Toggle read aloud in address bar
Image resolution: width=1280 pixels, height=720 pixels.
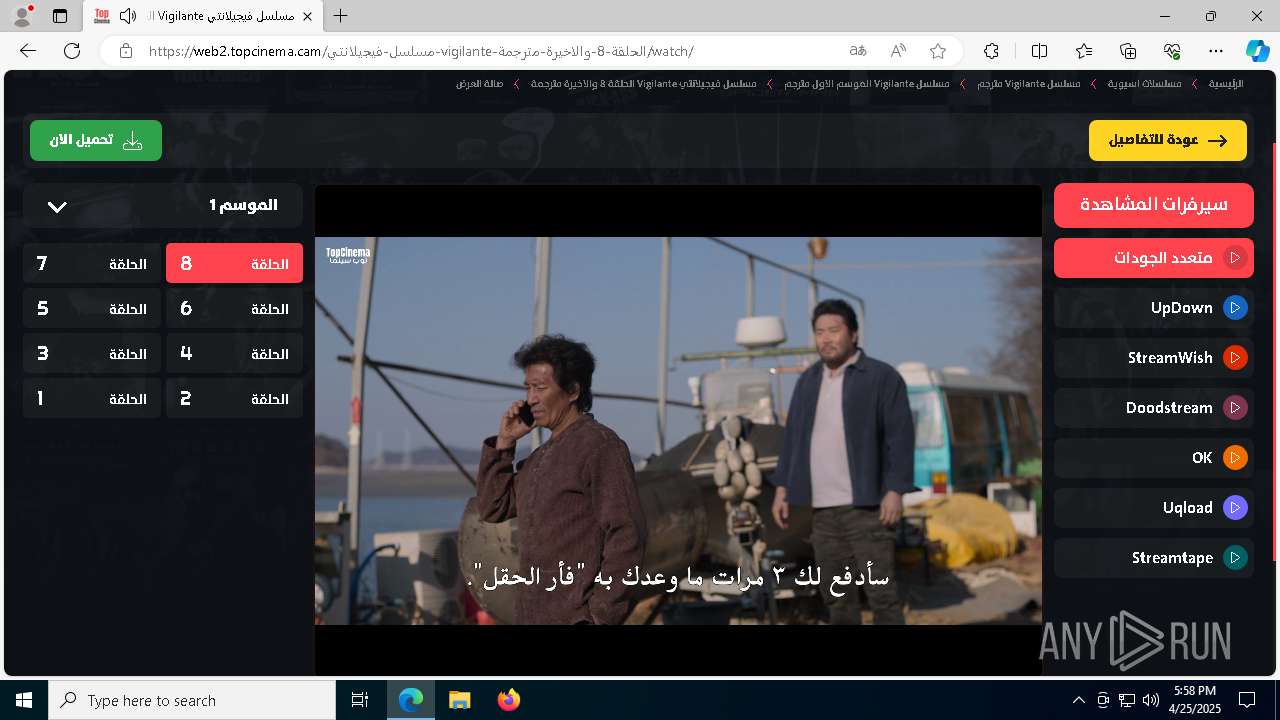pyautogui.click(x=898, y=51)
